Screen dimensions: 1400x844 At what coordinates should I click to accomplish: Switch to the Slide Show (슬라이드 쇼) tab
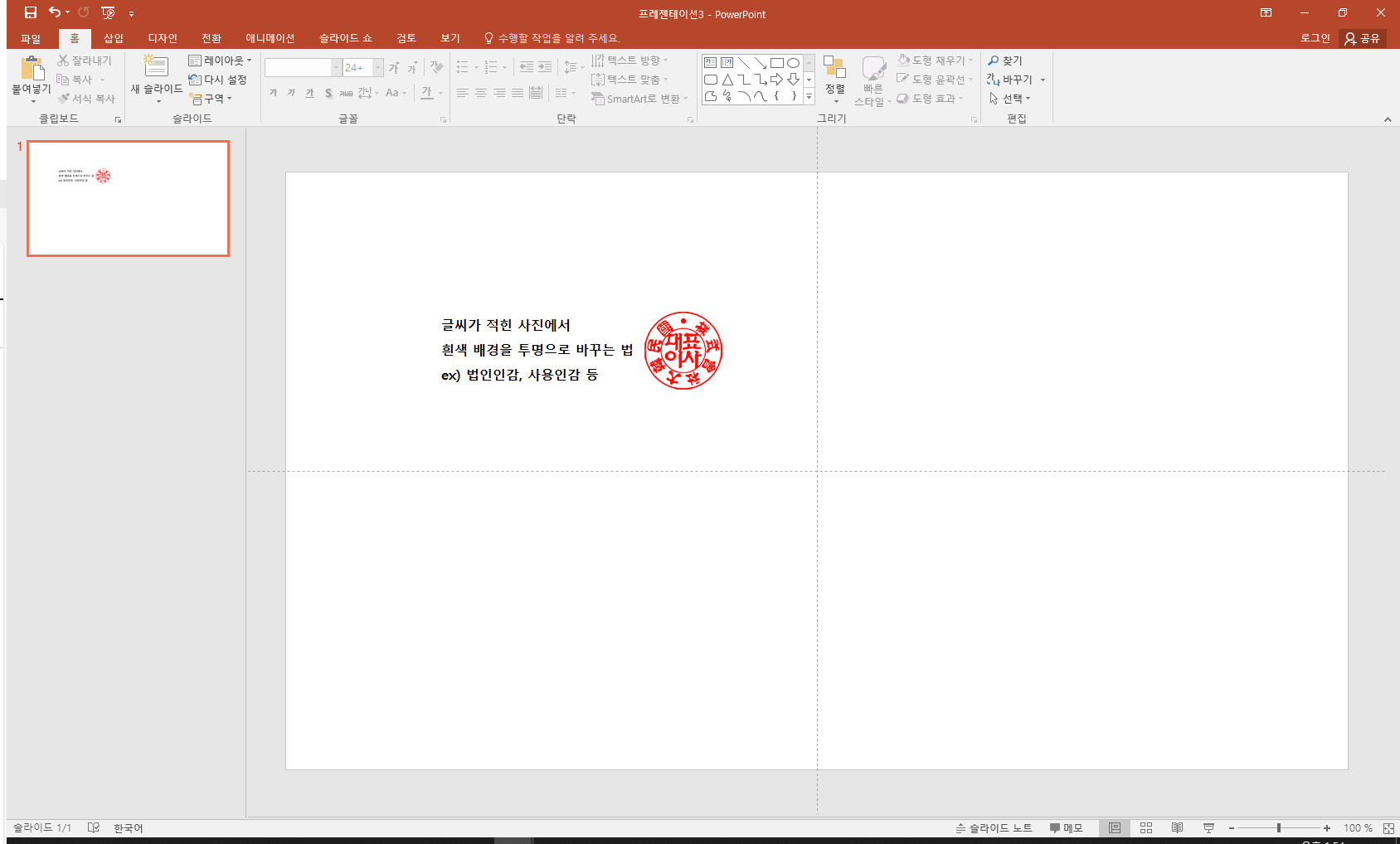tap(346, 38)
